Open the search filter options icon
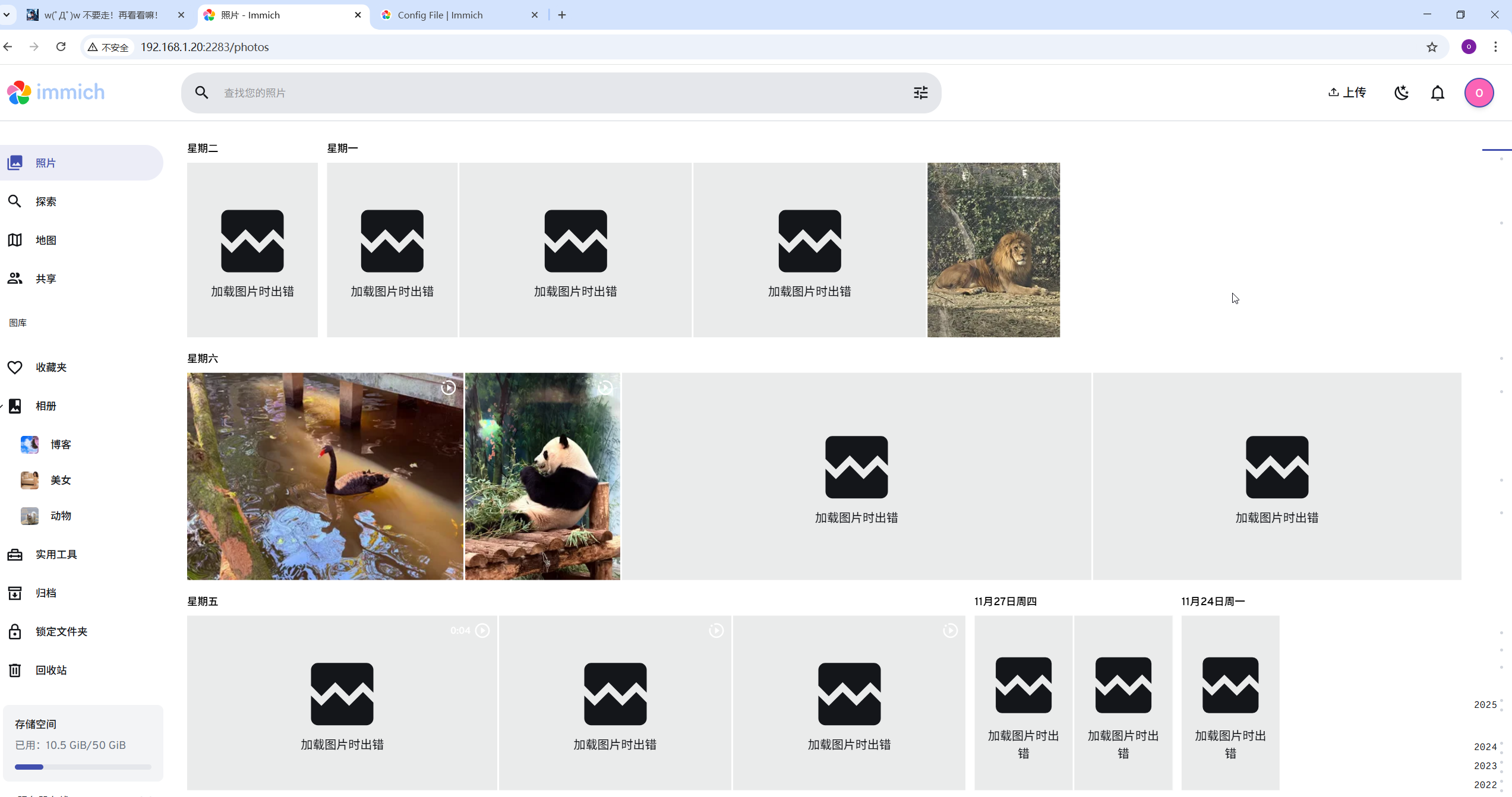The width and height of the screenshot is (1512, 797). [920, 93]
